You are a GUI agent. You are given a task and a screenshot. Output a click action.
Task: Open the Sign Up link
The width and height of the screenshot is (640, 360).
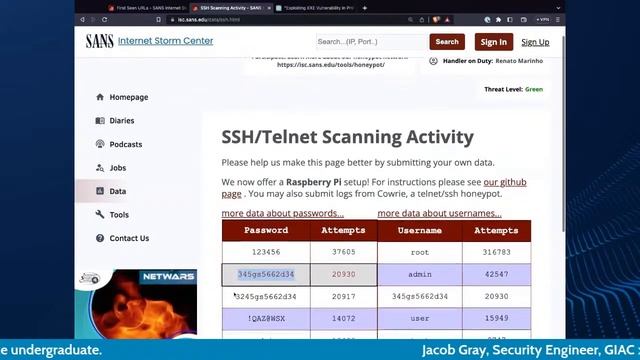pyautogui.click(x=535, y=42)
